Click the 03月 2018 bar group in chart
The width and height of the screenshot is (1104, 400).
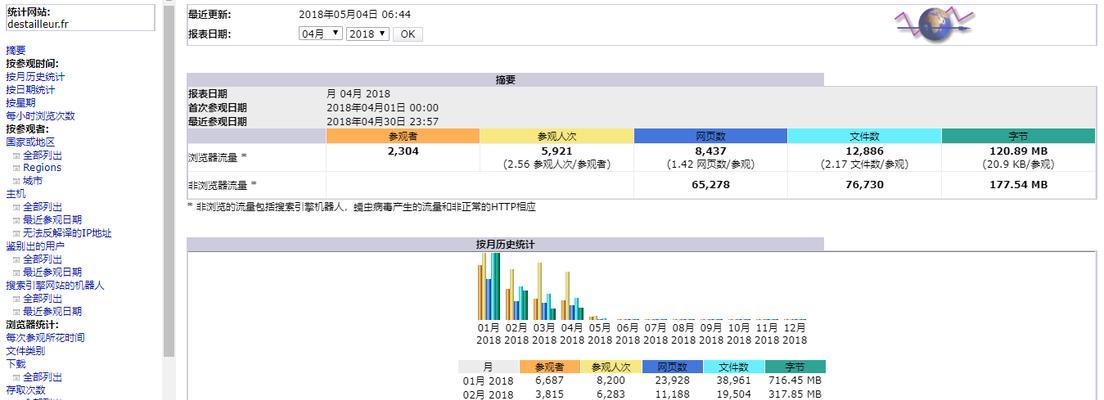click(544, 292)
